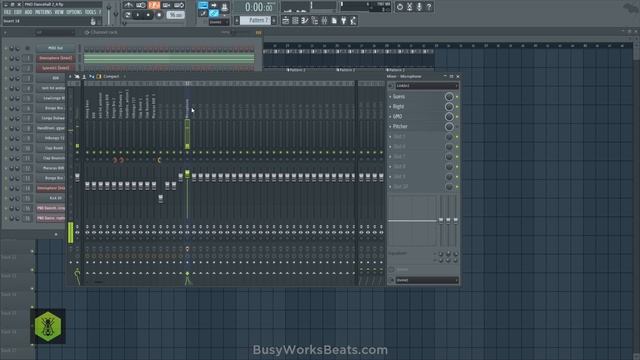Toggle the Slot 5 enable LED

point(457,137)
